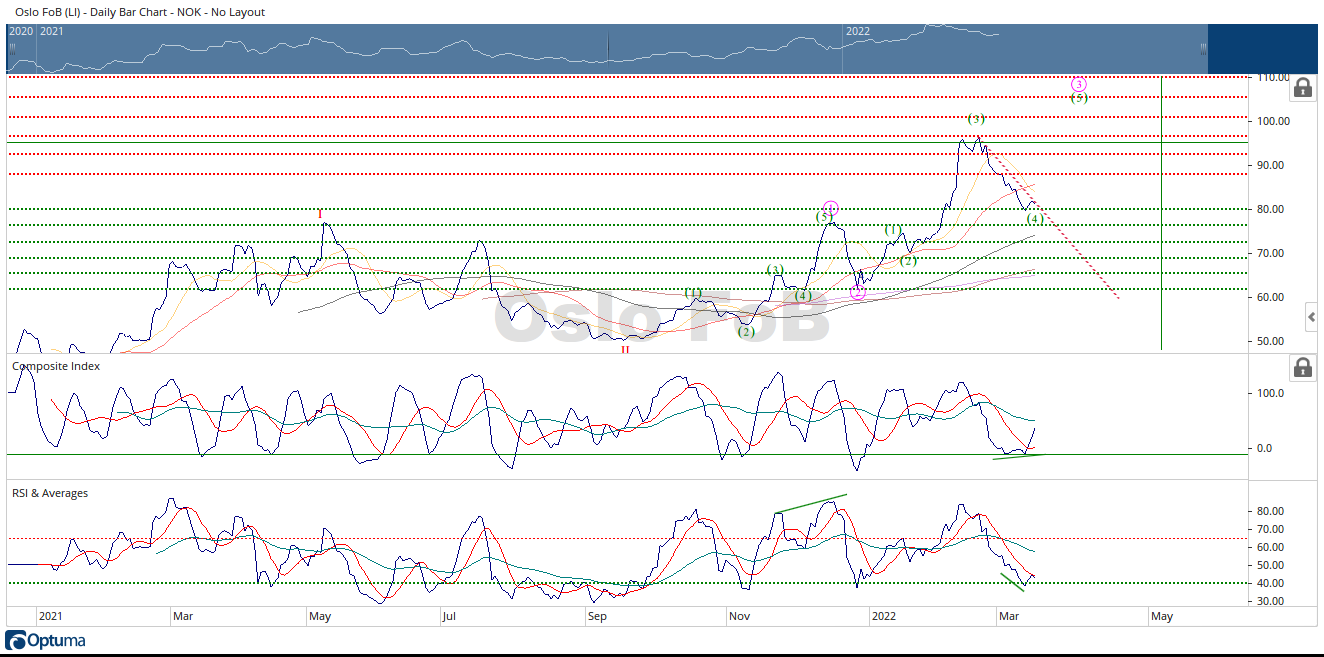Select the 'Composite Index' pane label
The width and height of the screenshot is (1324, 657).
(56, 366)
